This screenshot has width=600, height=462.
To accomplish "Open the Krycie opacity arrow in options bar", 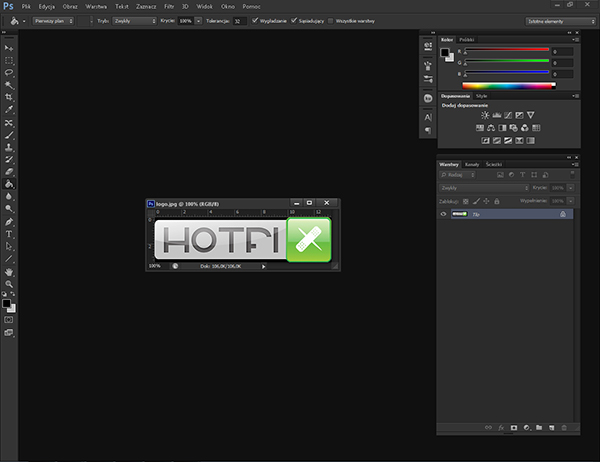I will tap(199, 21).
